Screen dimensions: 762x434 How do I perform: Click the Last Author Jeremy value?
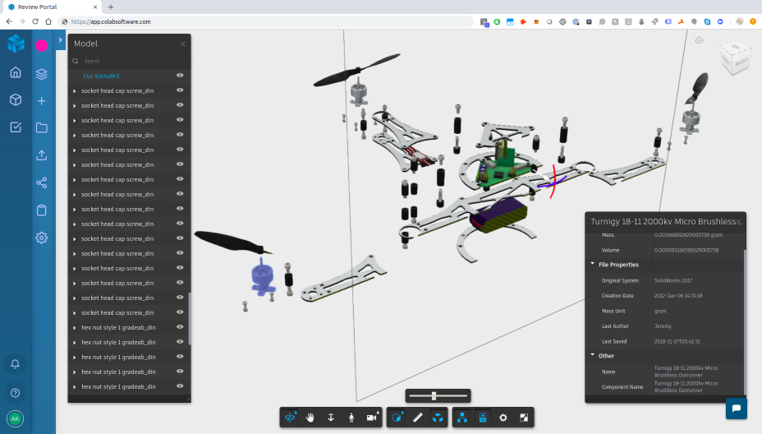[662, 326]
